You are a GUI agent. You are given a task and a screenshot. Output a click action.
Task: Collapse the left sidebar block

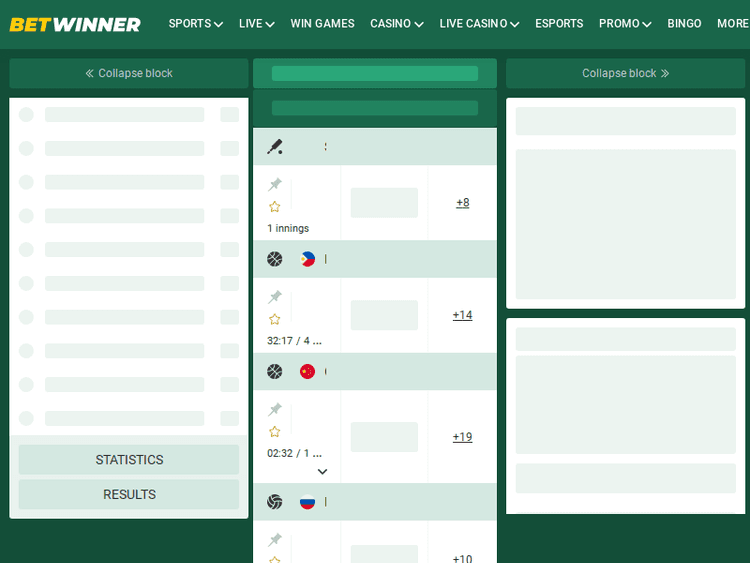[129, 73]
